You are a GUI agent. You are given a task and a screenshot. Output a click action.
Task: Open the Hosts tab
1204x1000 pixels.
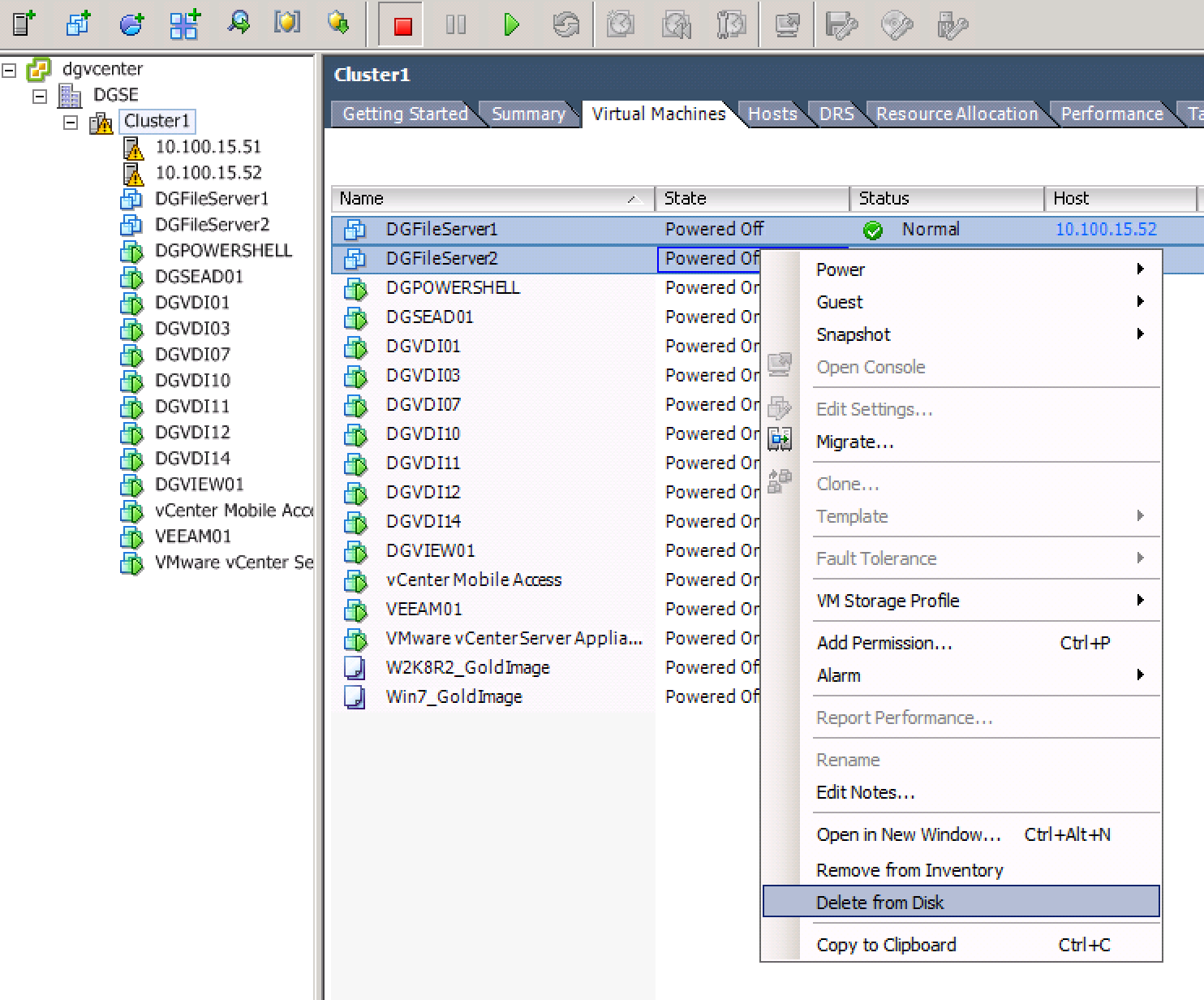pyautogui.click(x=772, y=114)
